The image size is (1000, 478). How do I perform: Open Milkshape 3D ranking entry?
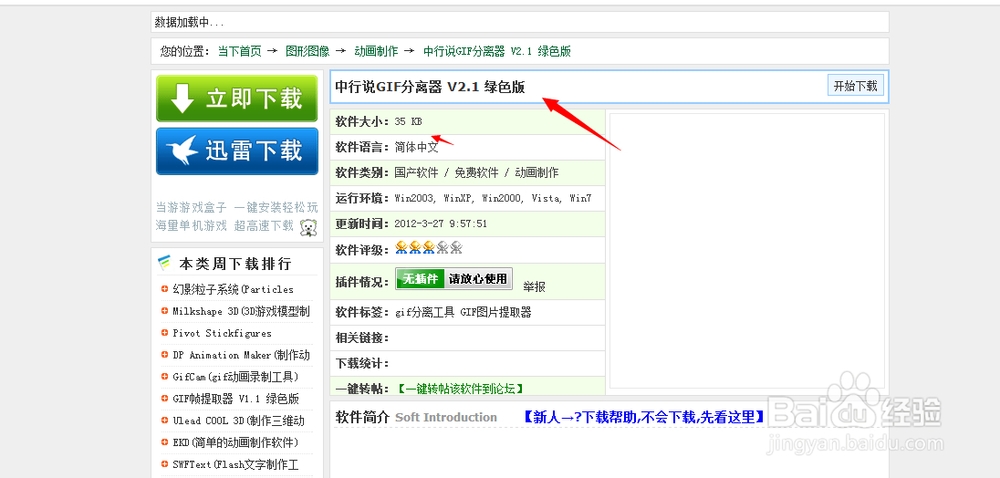point(241,311)
